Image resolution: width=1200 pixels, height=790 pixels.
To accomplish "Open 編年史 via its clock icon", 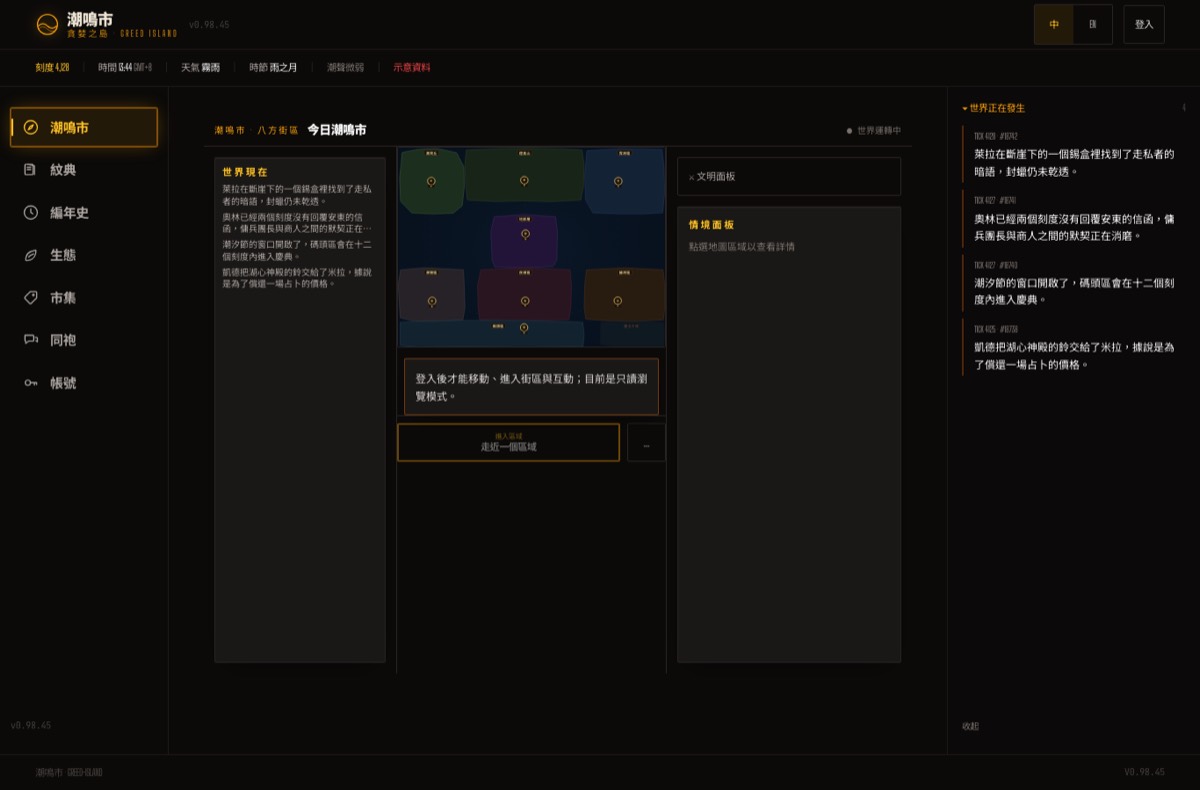I will click(30, 212).
